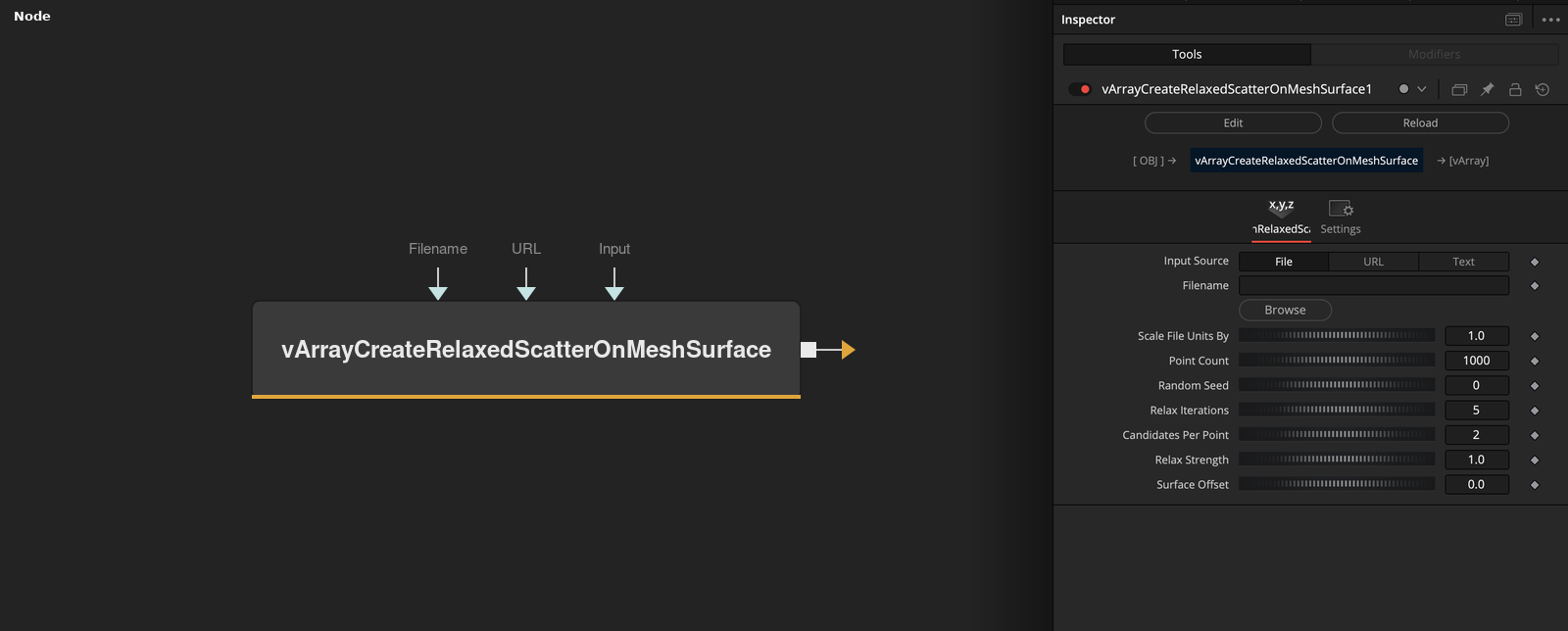
Task: Click the Candidates Per Point value field
Action: [x=1477, y=435]
